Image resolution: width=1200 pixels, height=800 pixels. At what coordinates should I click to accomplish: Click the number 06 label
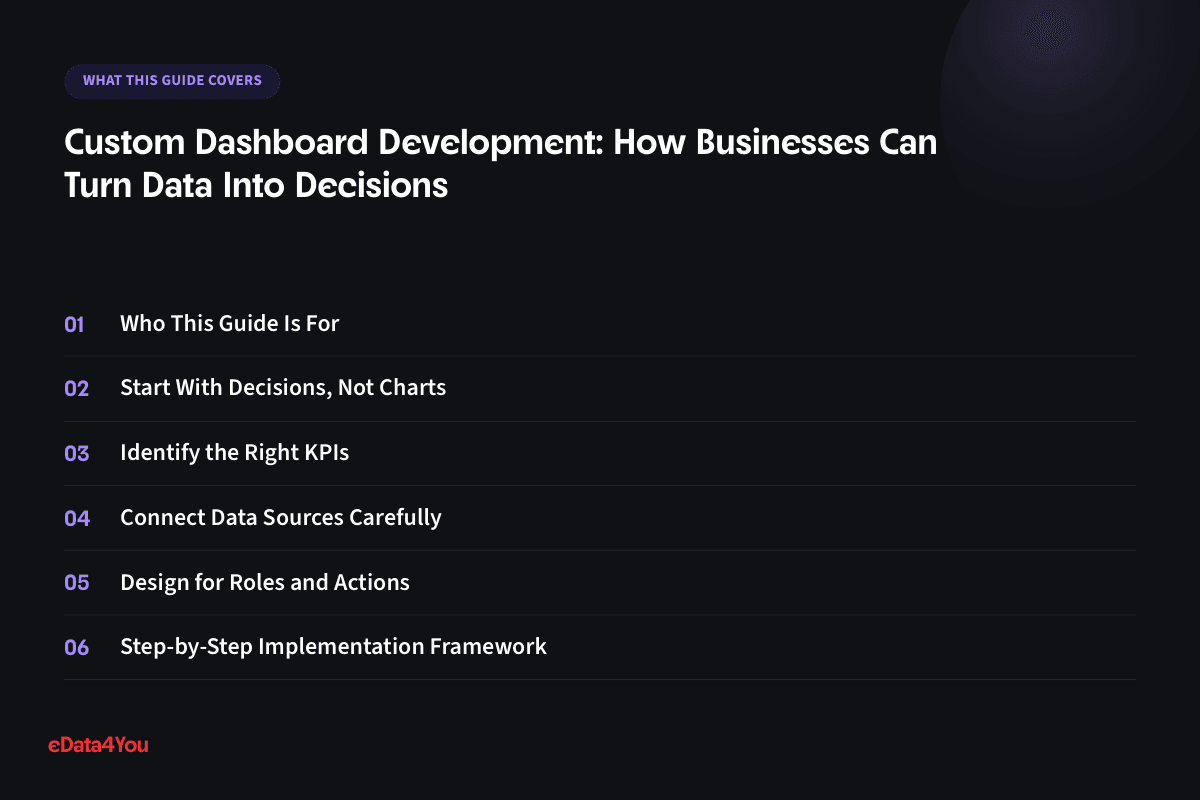77,647
